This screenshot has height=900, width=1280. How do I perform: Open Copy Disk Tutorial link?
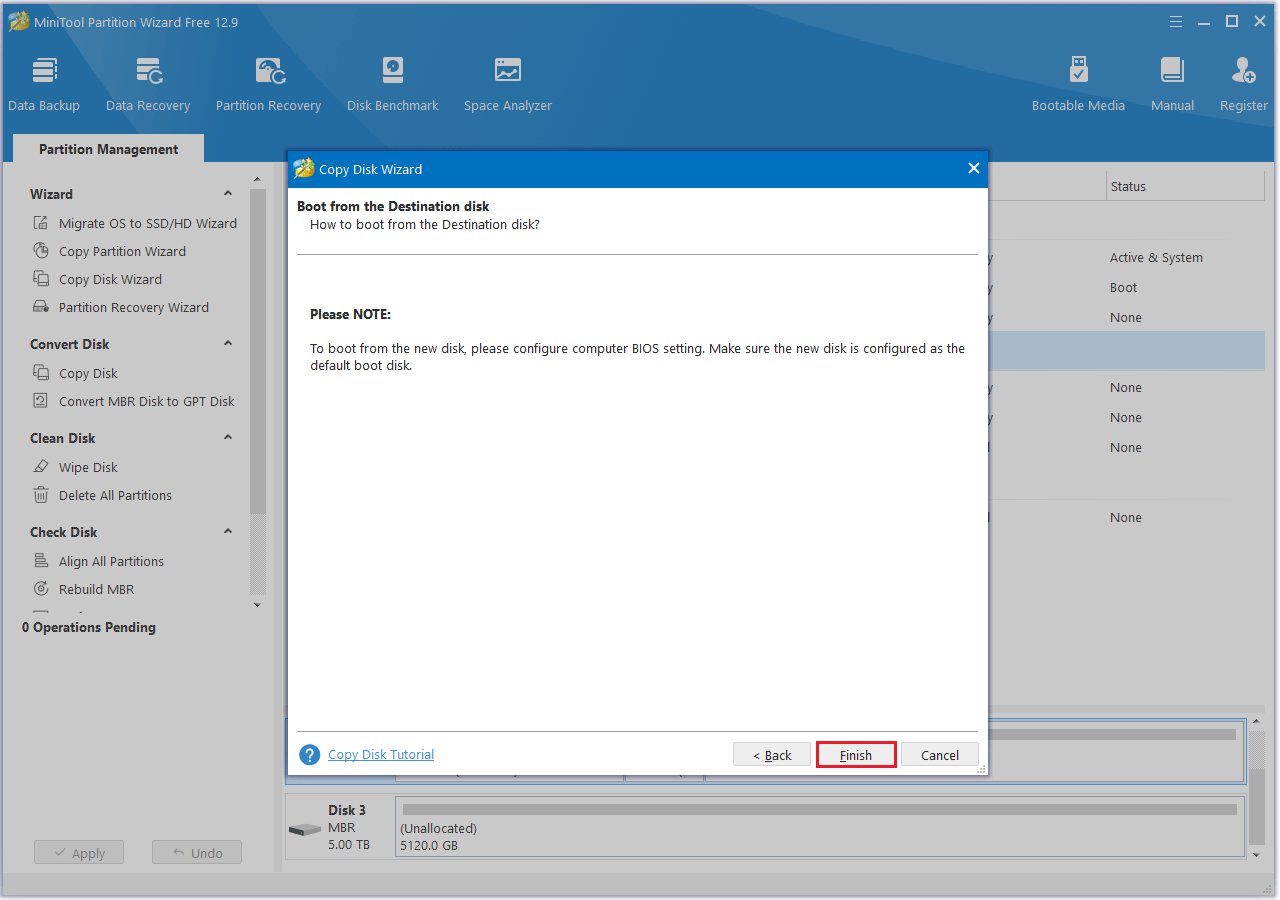pyautogui.click(x=381, y=755)
